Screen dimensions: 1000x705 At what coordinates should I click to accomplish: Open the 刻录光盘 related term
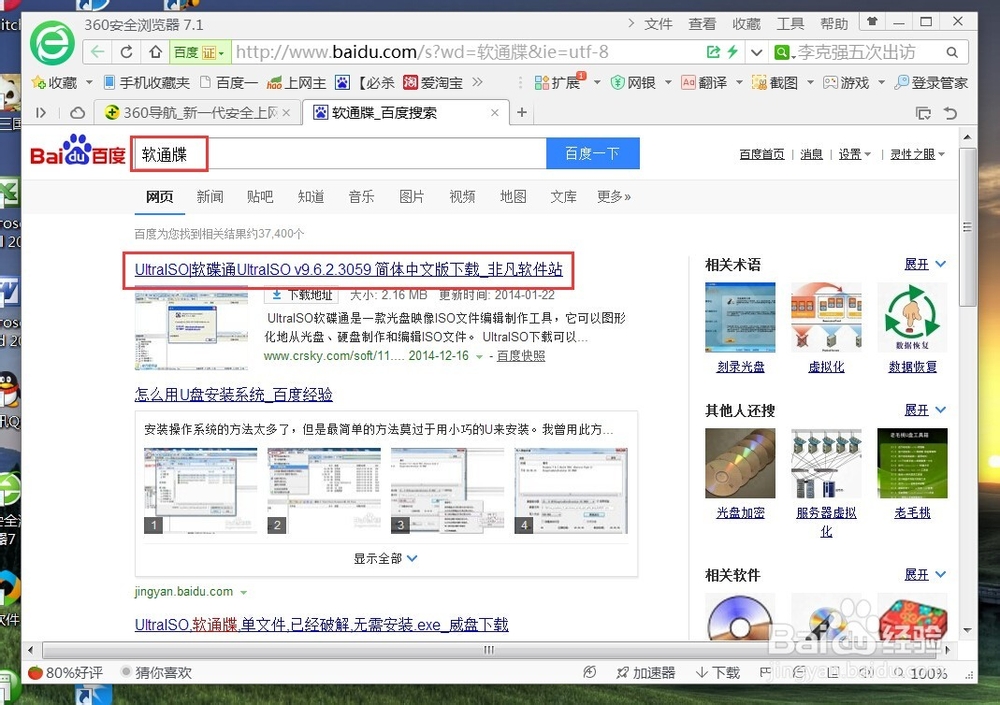point(740,367)
